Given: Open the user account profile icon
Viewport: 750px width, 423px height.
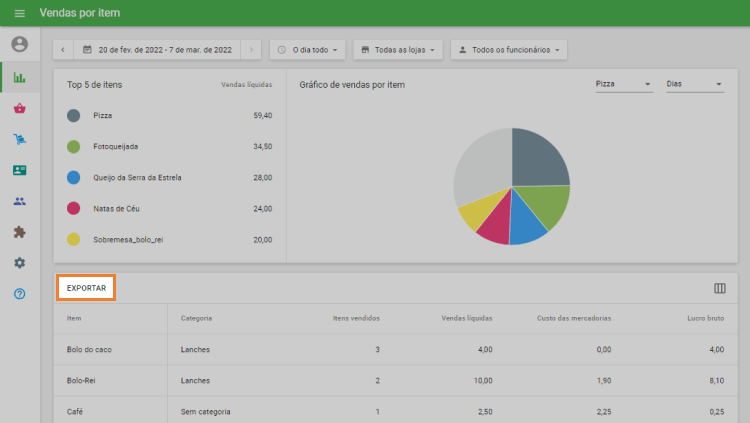Looking at the screenshot, I should (19, 44).
